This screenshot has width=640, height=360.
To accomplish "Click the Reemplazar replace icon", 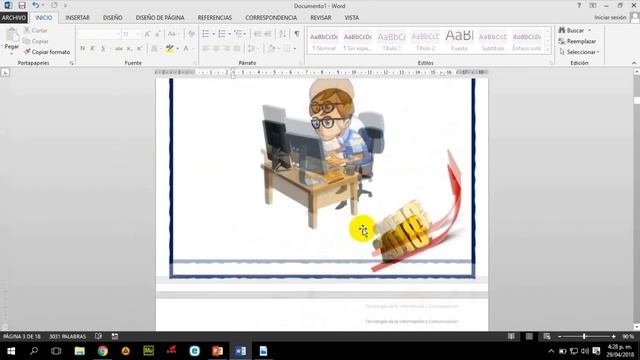I will tap(562, 41).
